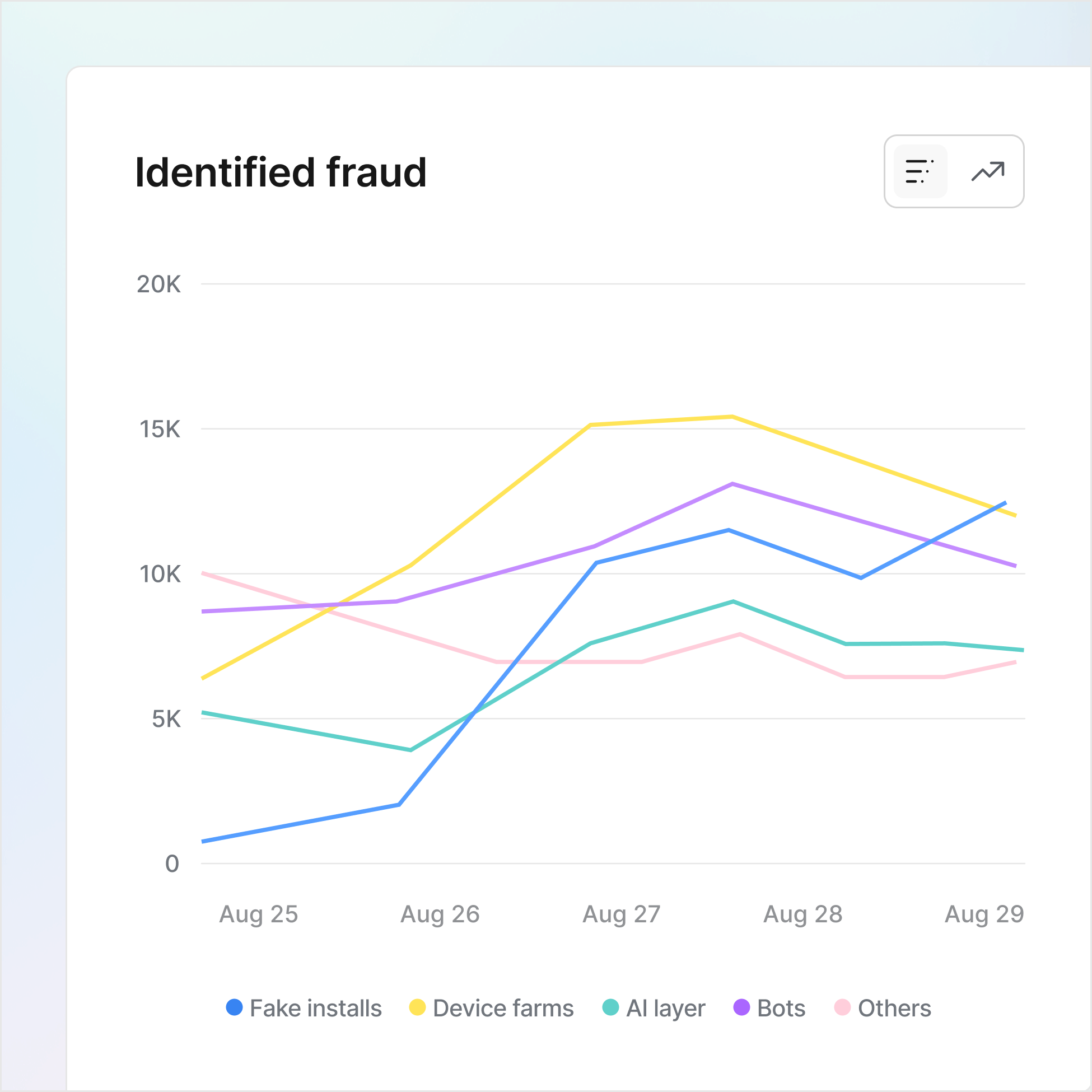Click the yellow Device farms legend dot
Screen dimensions: 1092x1092
[x=417, y=1009]
